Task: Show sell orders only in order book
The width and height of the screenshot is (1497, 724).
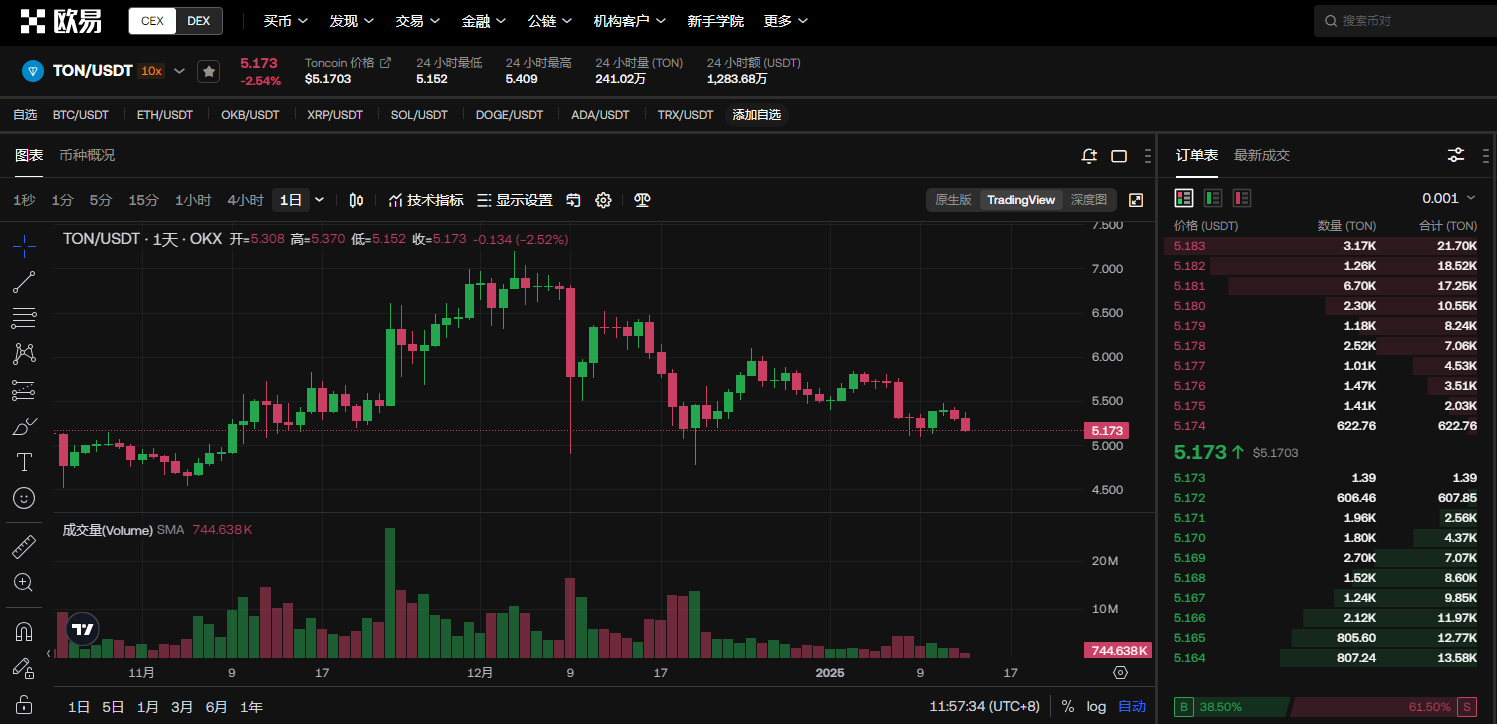Action: coord(1242,198)
